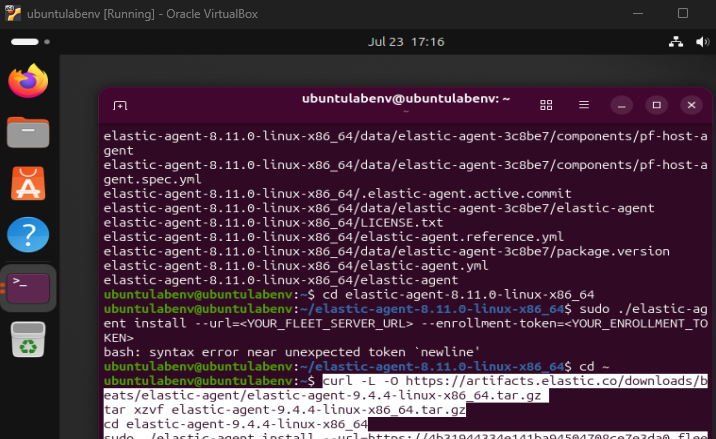716x439 pixels.
Task: Minimize the terminal window
Action: pos(621,106)
